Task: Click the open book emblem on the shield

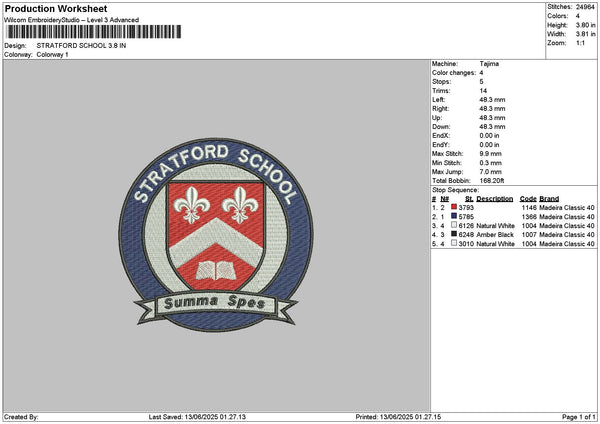Action: [x=216, y=271]
